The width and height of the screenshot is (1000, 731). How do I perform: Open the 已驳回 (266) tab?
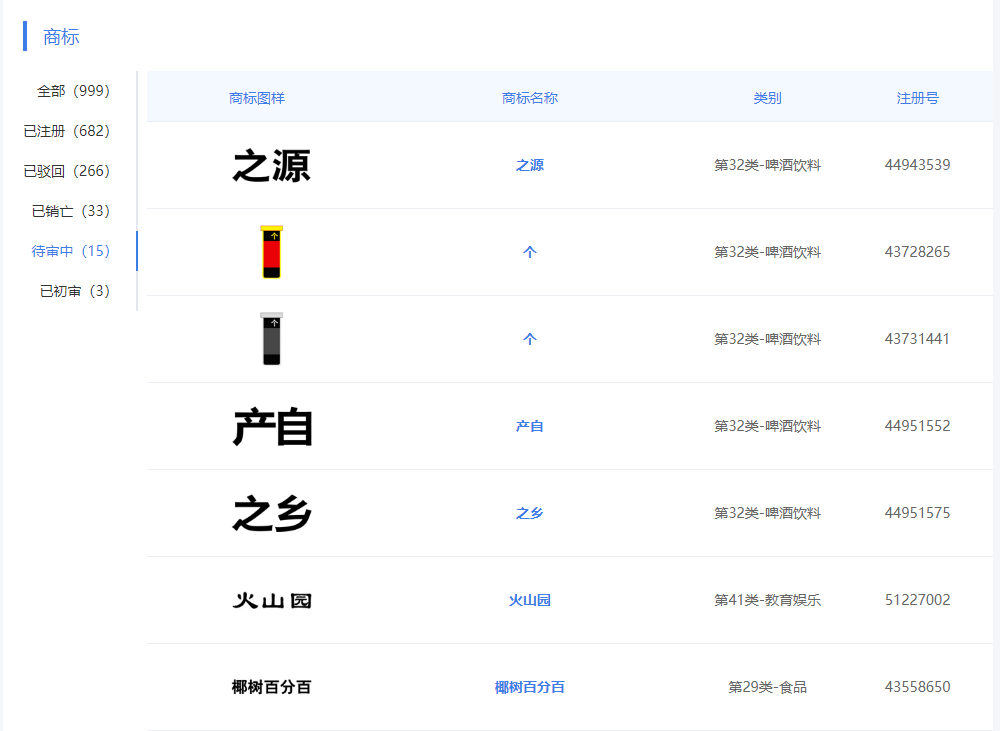[x=66, y=171]
